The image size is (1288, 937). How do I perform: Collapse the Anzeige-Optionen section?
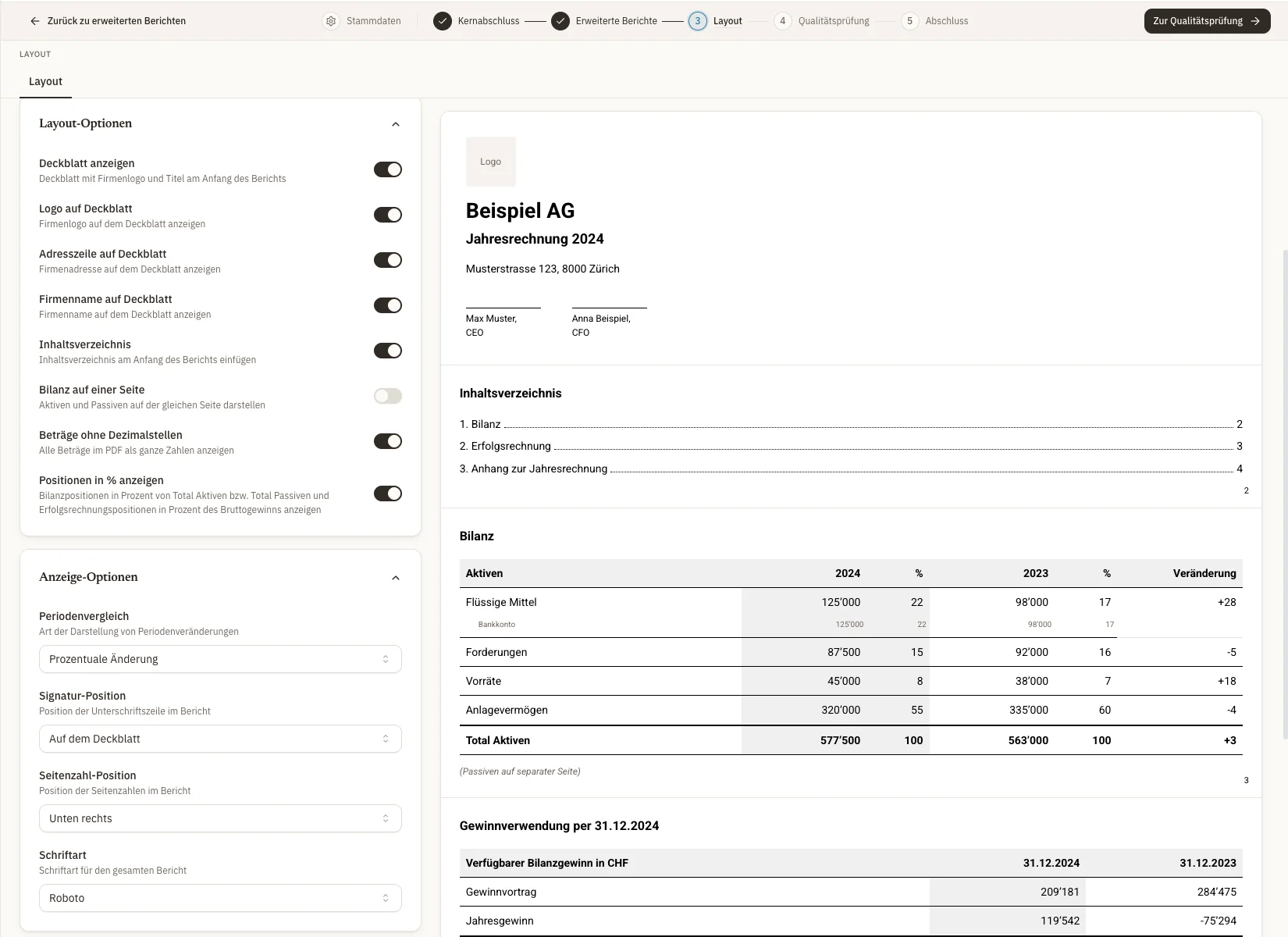pyautogui.click(x=396, y=578)
